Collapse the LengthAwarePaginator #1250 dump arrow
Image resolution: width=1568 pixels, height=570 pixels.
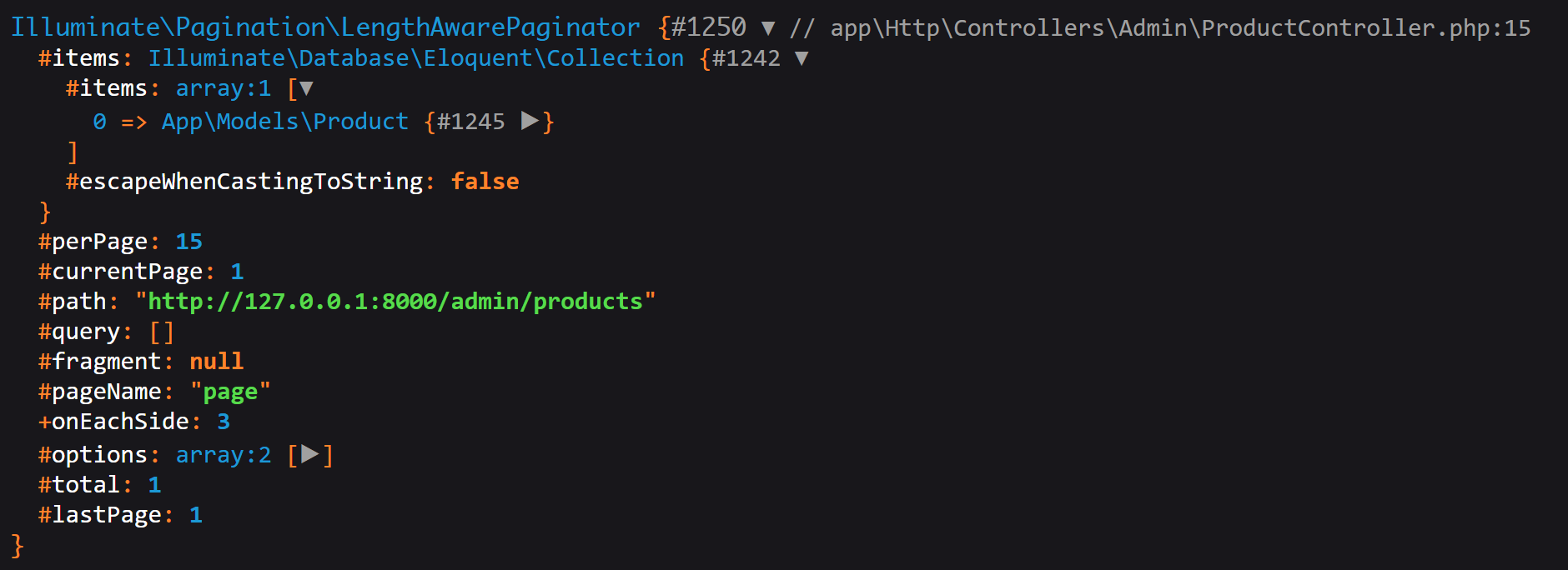[x=768, y=28]
